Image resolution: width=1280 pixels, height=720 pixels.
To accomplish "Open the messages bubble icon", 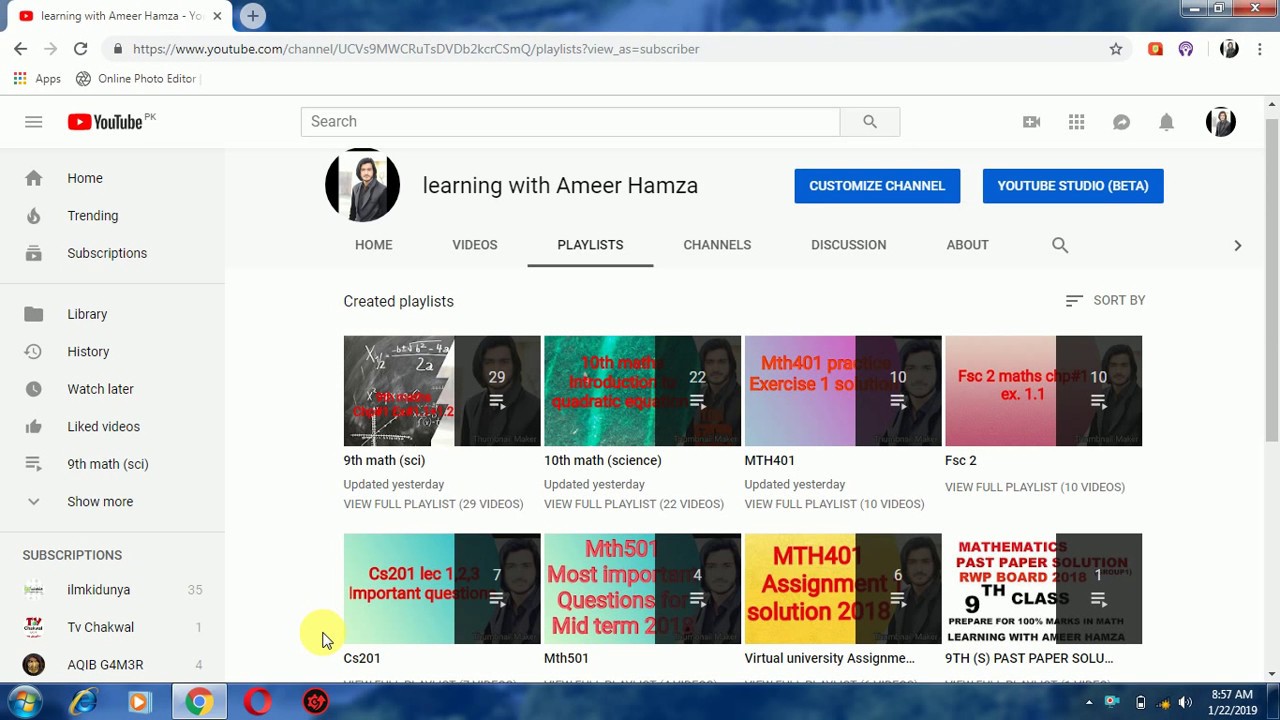I will (1121, 122).
